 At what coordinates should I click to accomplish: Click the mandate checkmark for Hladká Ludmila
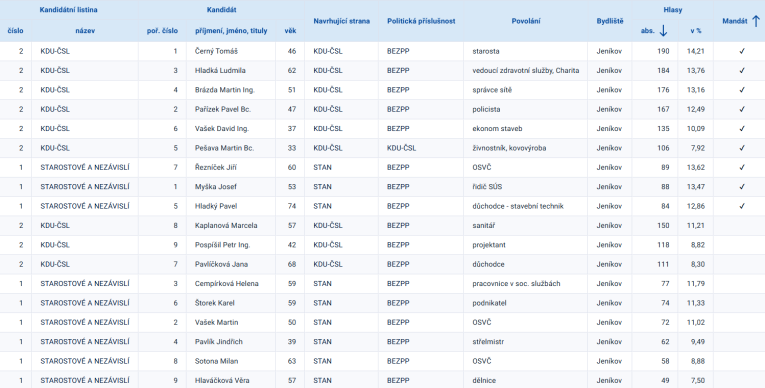click(742, 70)
